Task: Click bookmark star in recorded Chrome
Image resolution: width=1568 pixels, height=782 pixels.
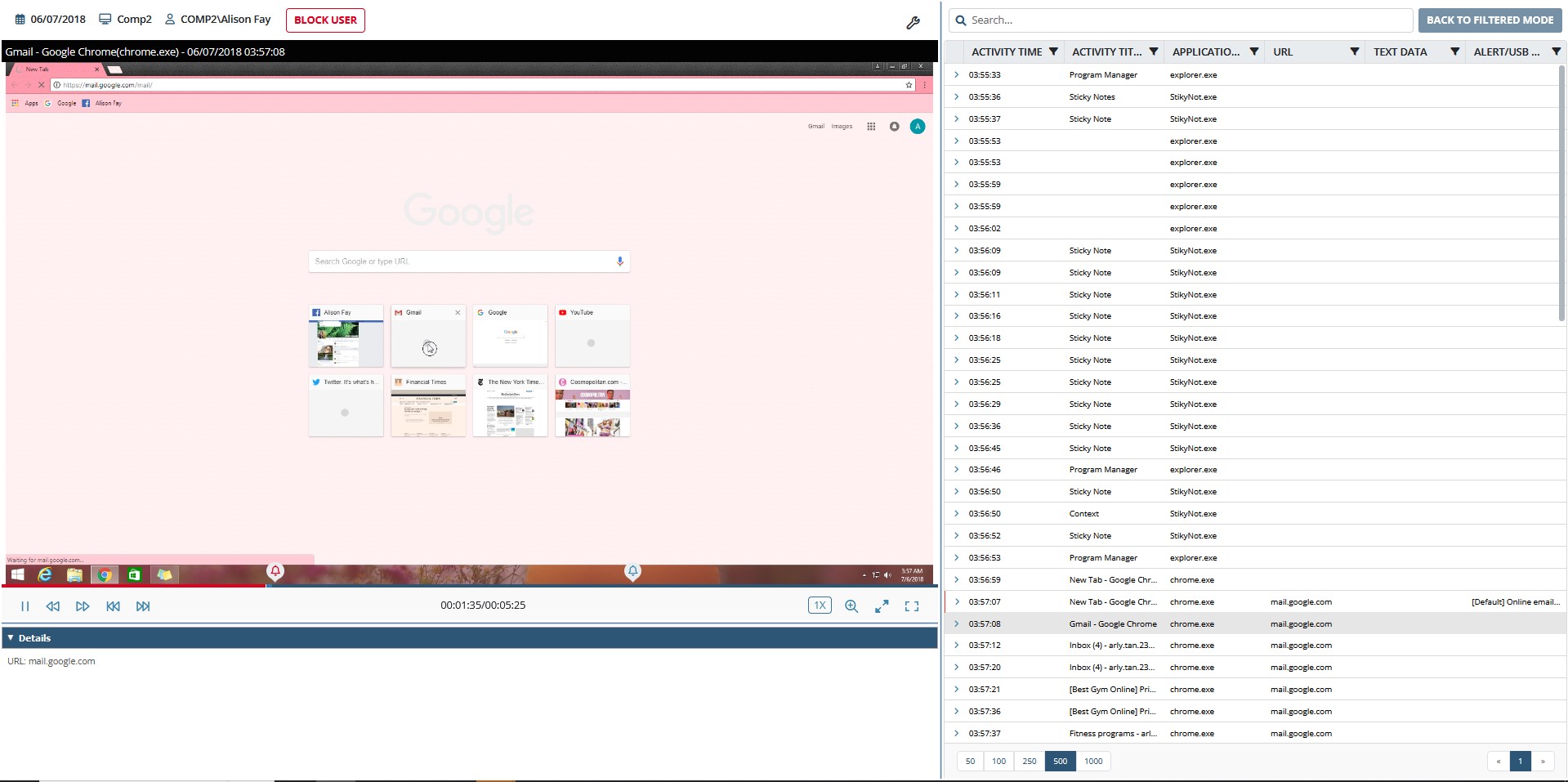Action: [x=909, y=85]
